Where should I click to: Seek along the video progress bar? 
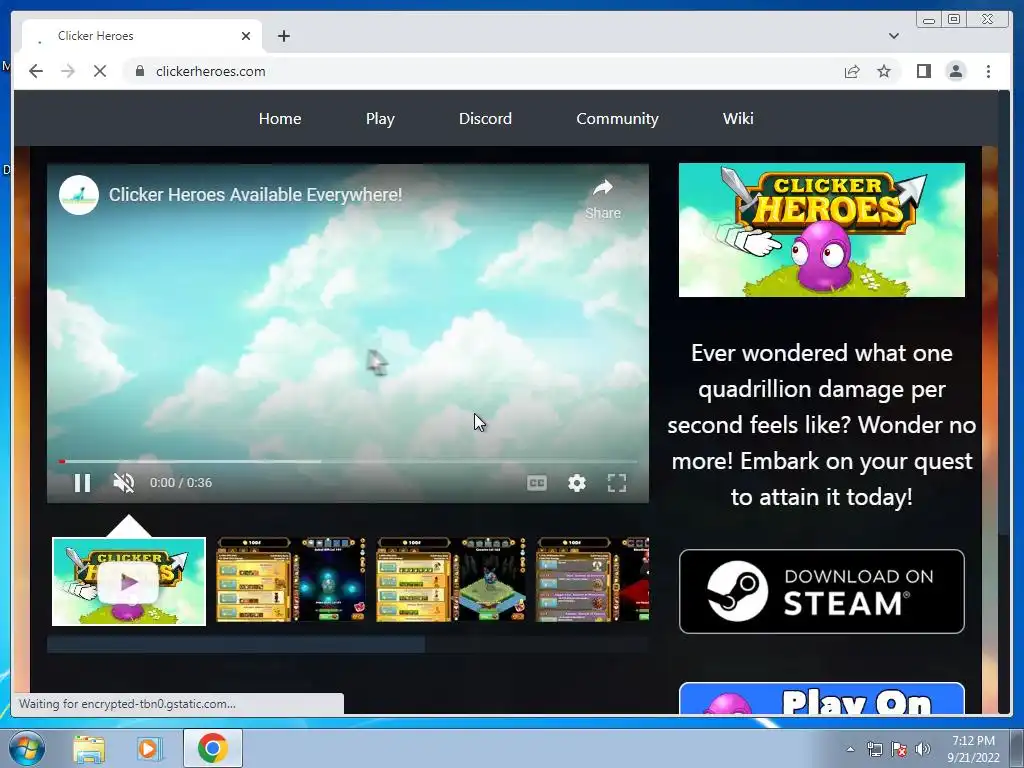[x=348, y=462]
